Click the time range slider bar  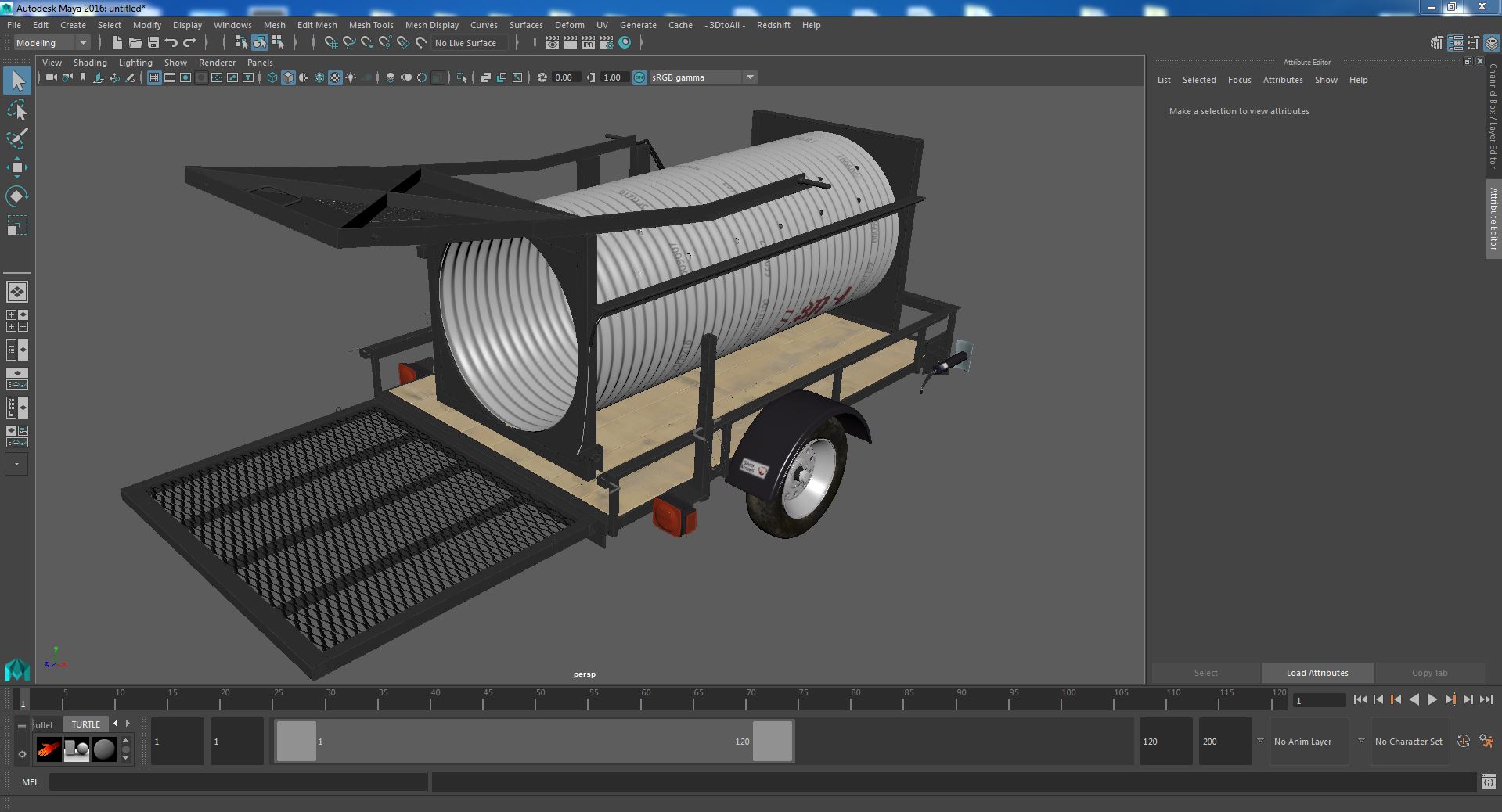coord(534,742)
